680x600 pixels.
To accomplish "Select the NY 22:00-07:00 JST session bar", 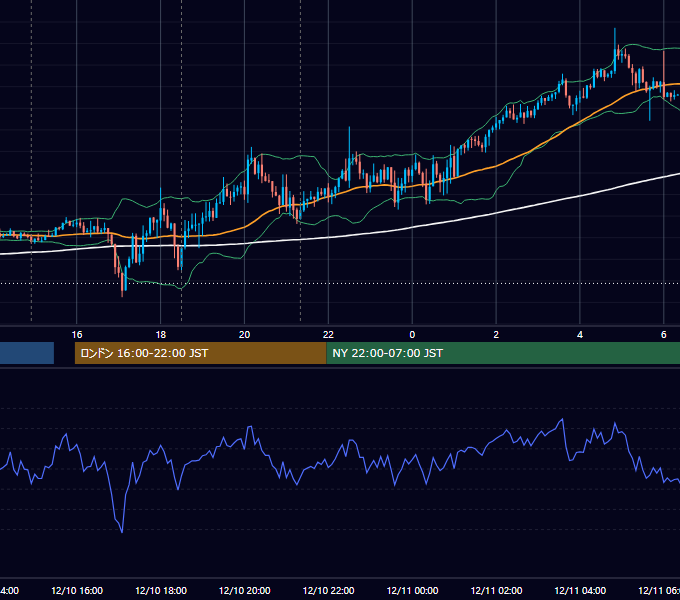I will pyautogui.click(x=503, y=353).
